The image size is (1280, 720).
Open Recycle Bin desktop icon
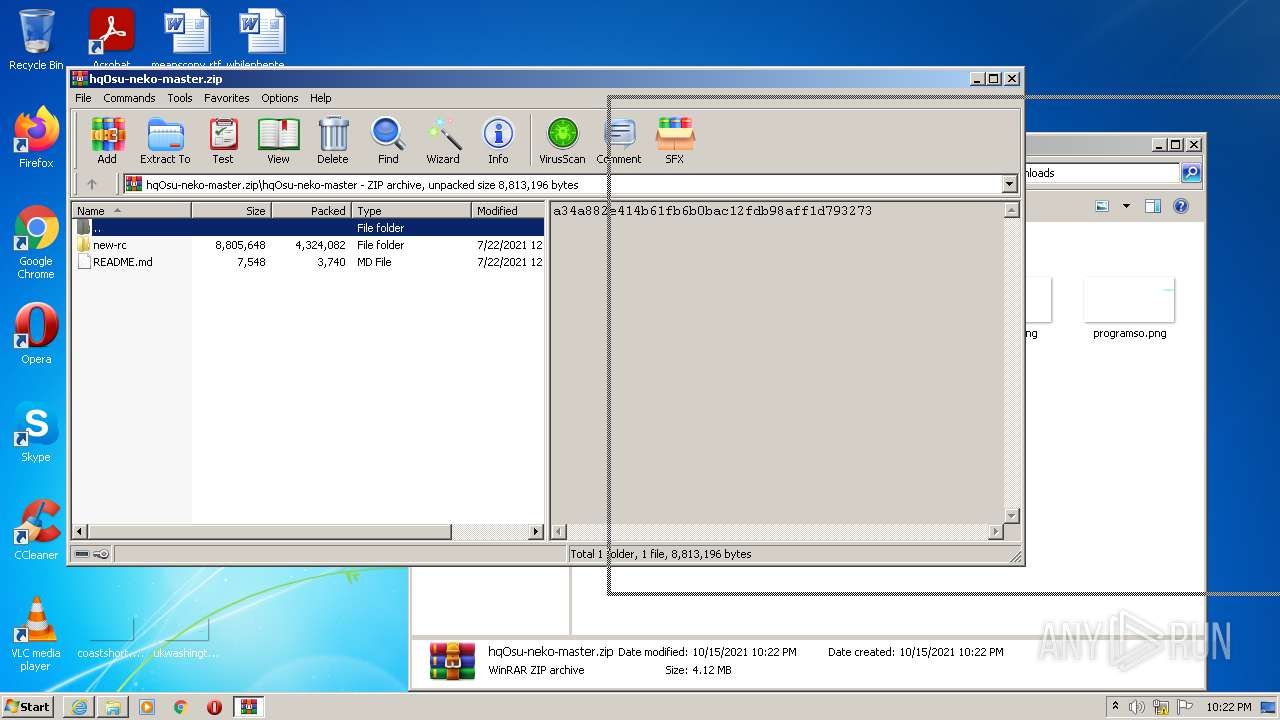36,40
